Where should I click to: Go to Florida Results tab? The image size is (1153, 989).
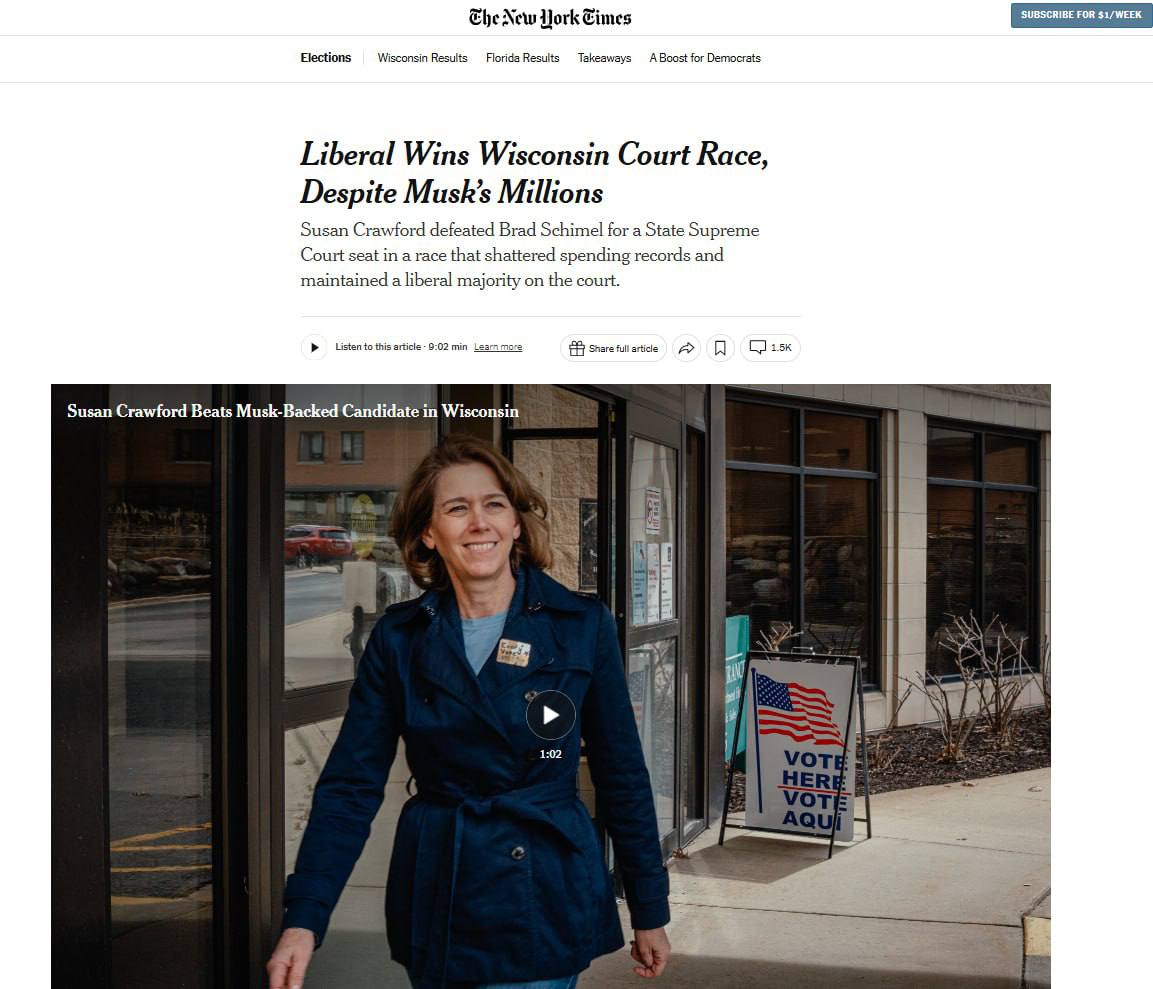point(522,57)
